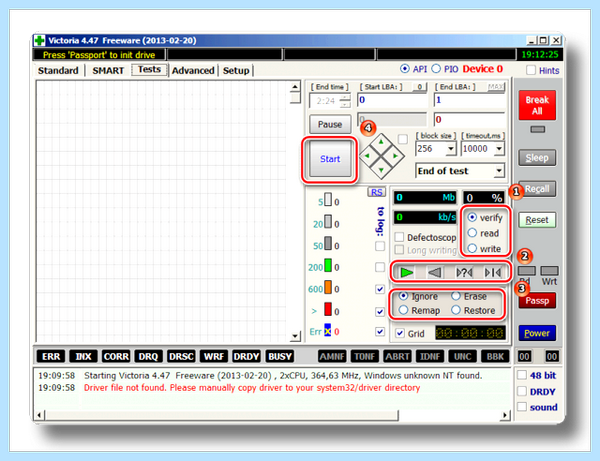Click the Sleep button
Viewport: 600px width, 461px height.
537,158
